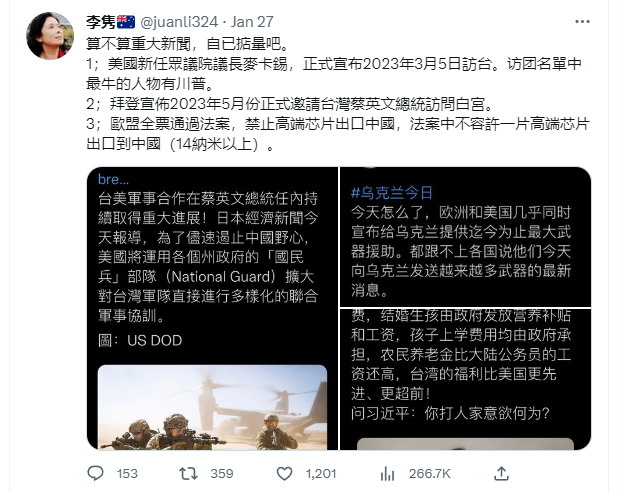This screenshot has height=493, width=627.
Task: Click the reply speech bubble icon
Action: [x=95, y=473]
